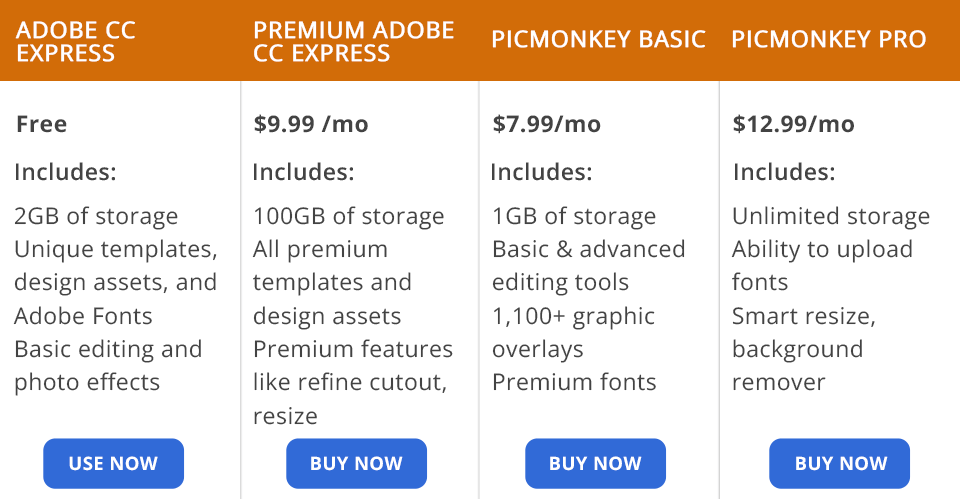Click the 2GB of storage feature
This screenshot has height=499, width=960.
[x=96, y=216]
